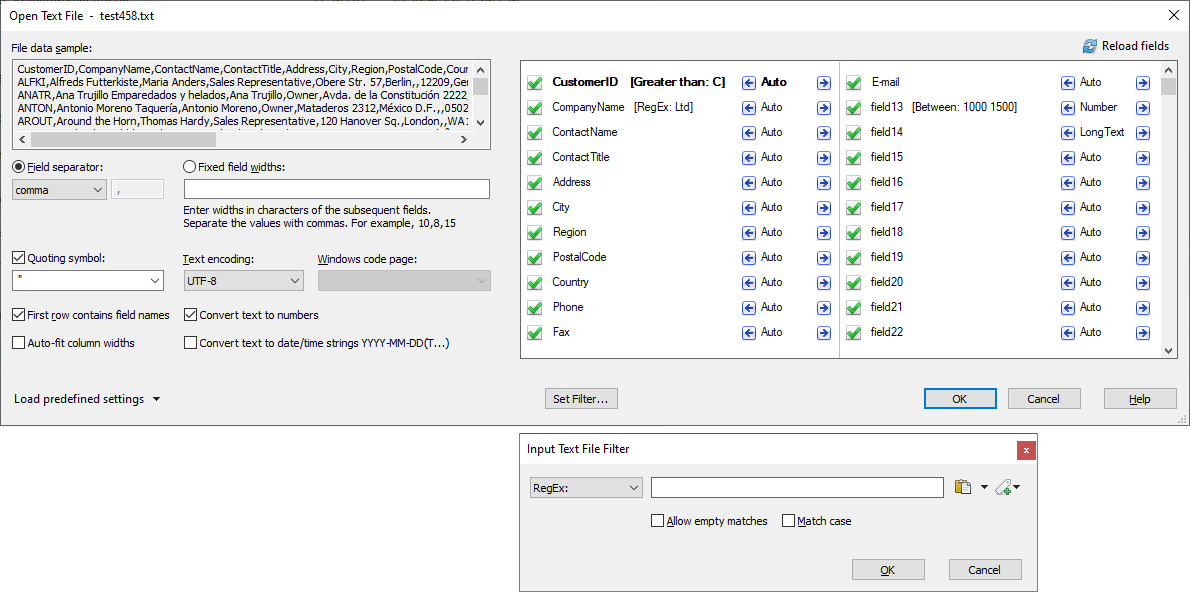Click left arrow next to field14 LongText
Viewport: 1190px width, 596px height.
tap(1068, 133)
